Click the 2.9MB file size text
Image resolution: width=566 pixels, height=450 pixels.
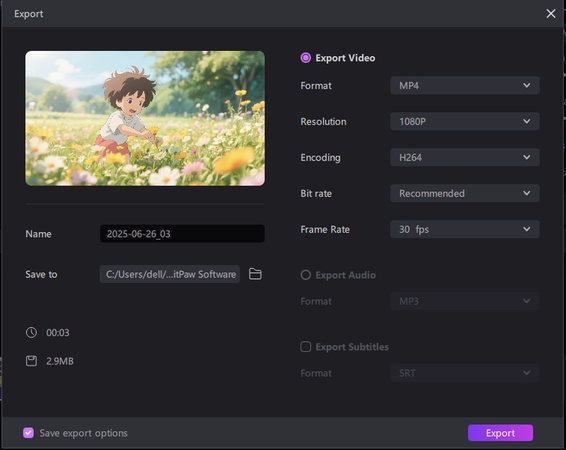point(60,361)
